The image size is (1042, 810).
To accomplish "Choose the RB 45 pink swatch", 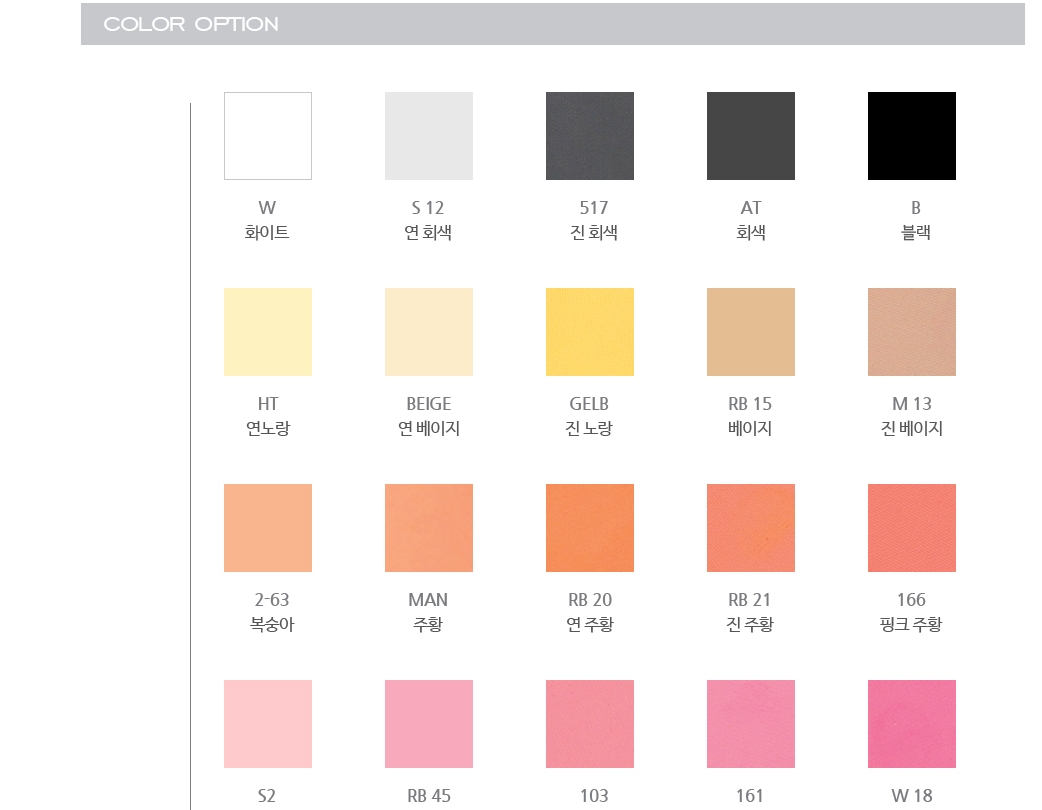I will pyautogui.click(x=429, y=724).
